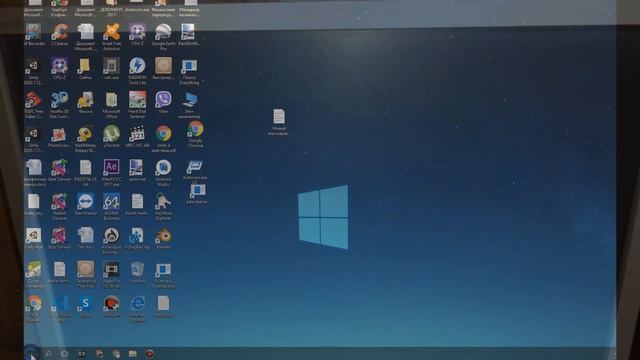Open Cortana circle on taskbar
Image resolution: width=640 pixels, height=360 pixels.
click(x=64, y=353)
